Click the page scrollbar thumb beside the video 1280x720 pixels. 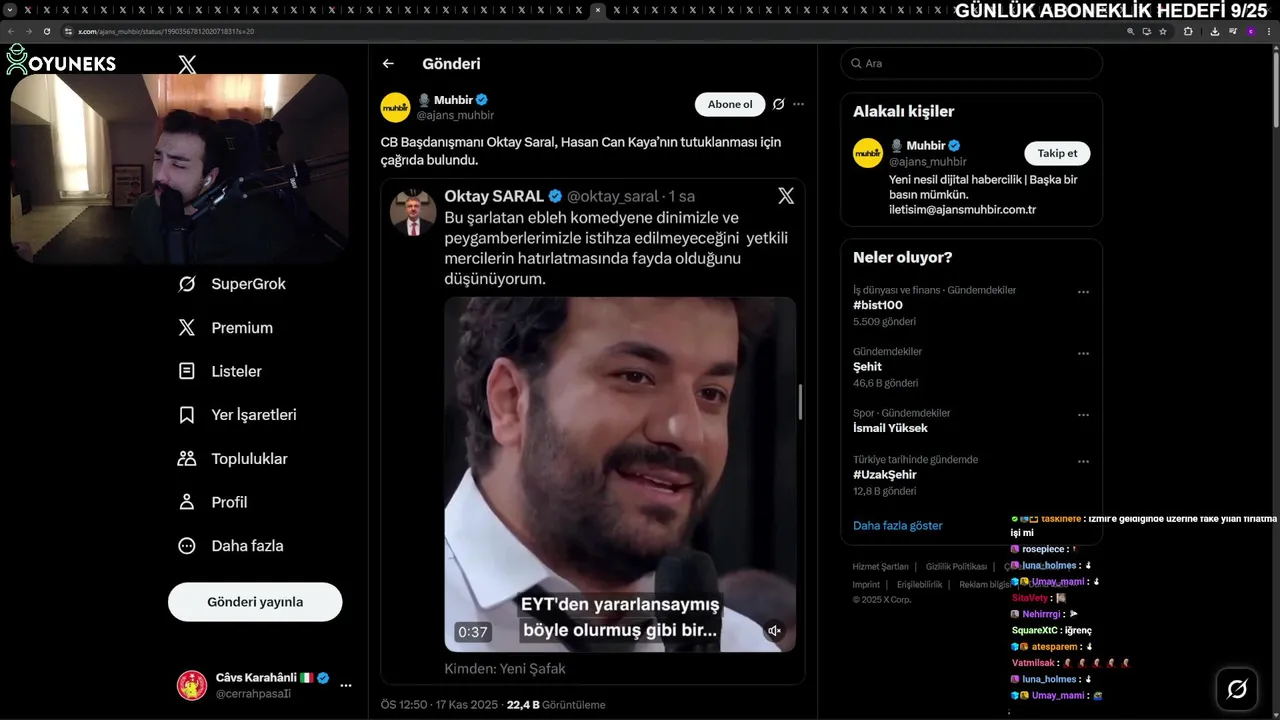pyautogui.click(x=800, y=401)
